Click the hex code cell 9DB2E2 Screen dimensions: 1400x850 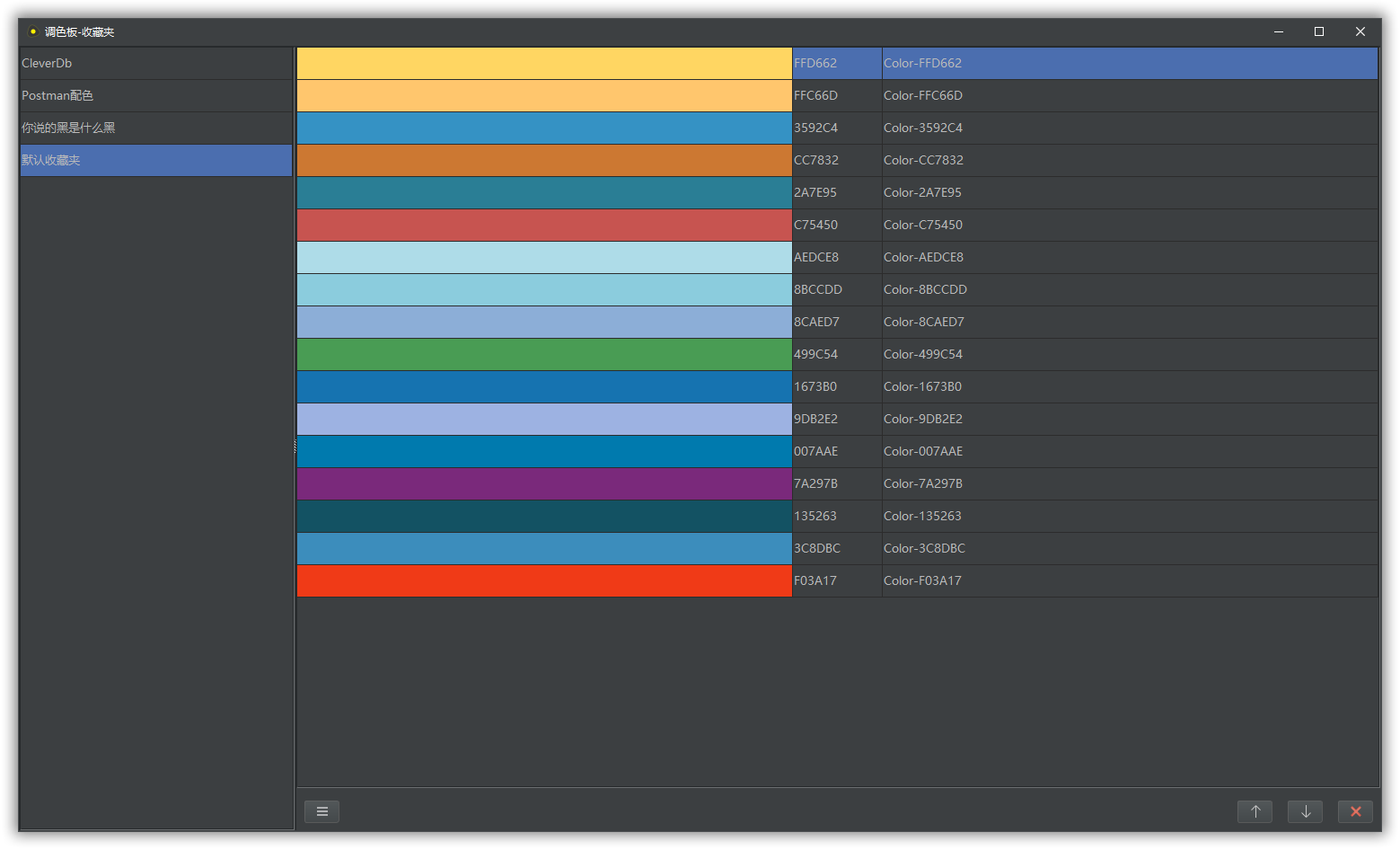click(837, 419)
